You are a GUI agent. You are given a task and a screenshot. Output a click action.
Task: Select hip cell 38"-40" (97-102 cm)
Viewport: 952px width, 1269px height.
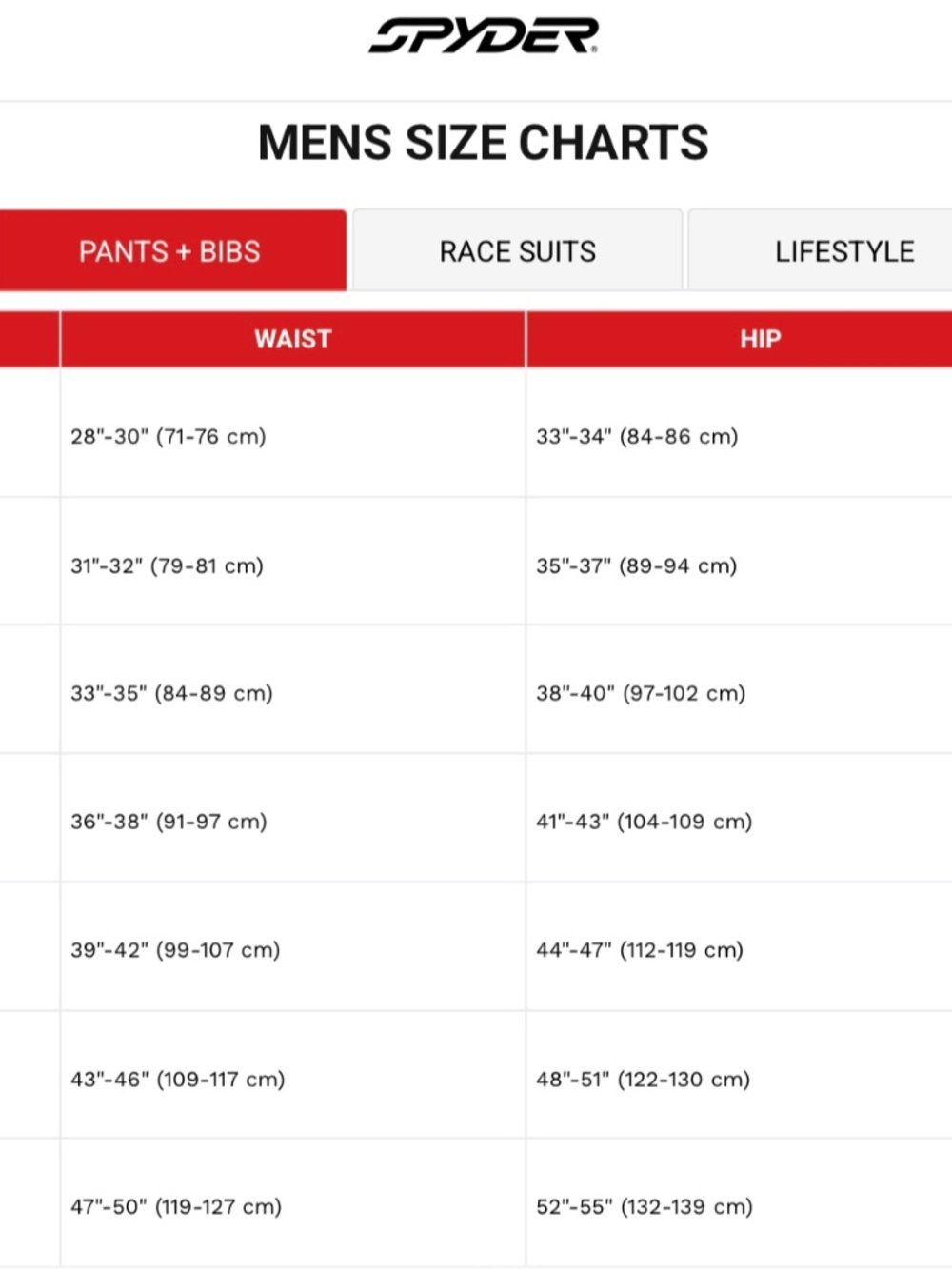coord(740,690)
